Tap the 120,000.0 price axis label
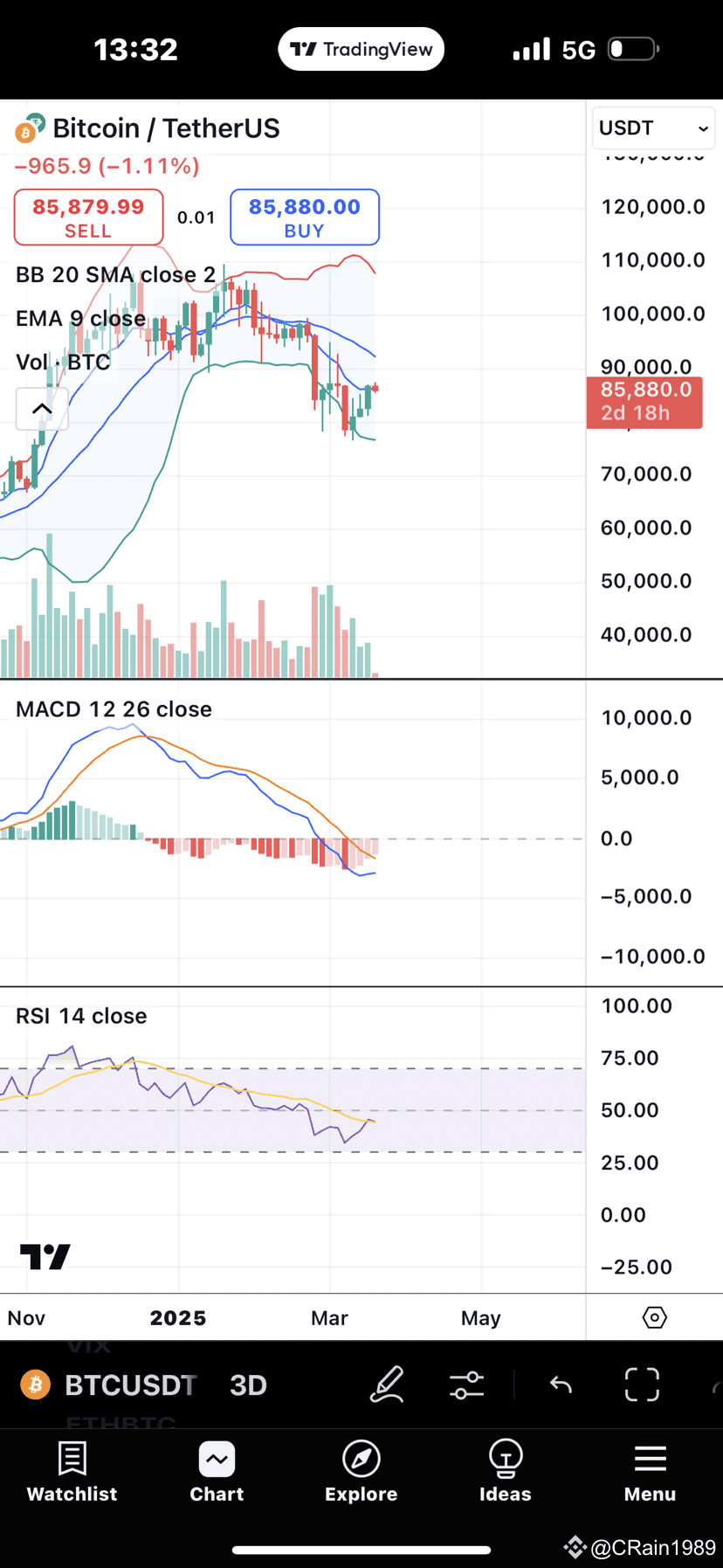Screen dimensions: 723x1568 pyautogui.click(x=653, y=207)
